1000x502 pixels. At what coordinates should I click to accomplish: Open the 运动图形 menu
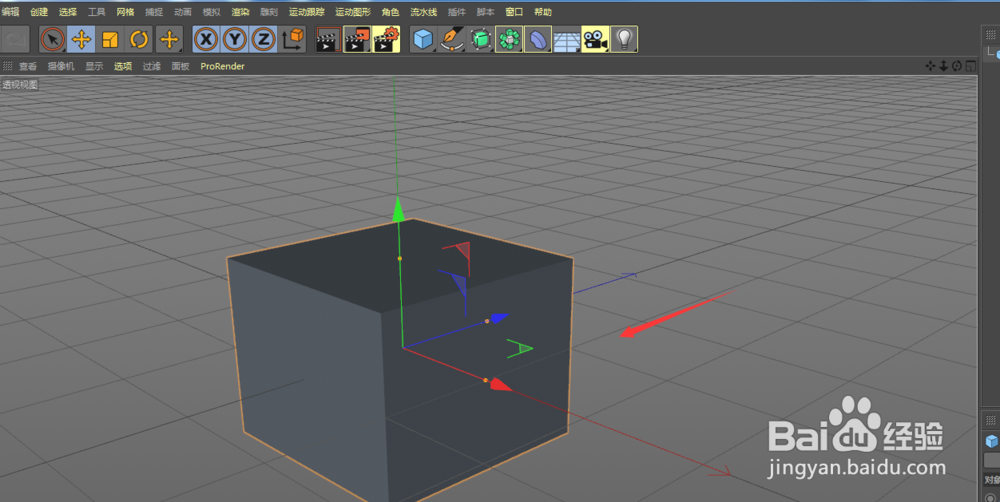point(353,12)
